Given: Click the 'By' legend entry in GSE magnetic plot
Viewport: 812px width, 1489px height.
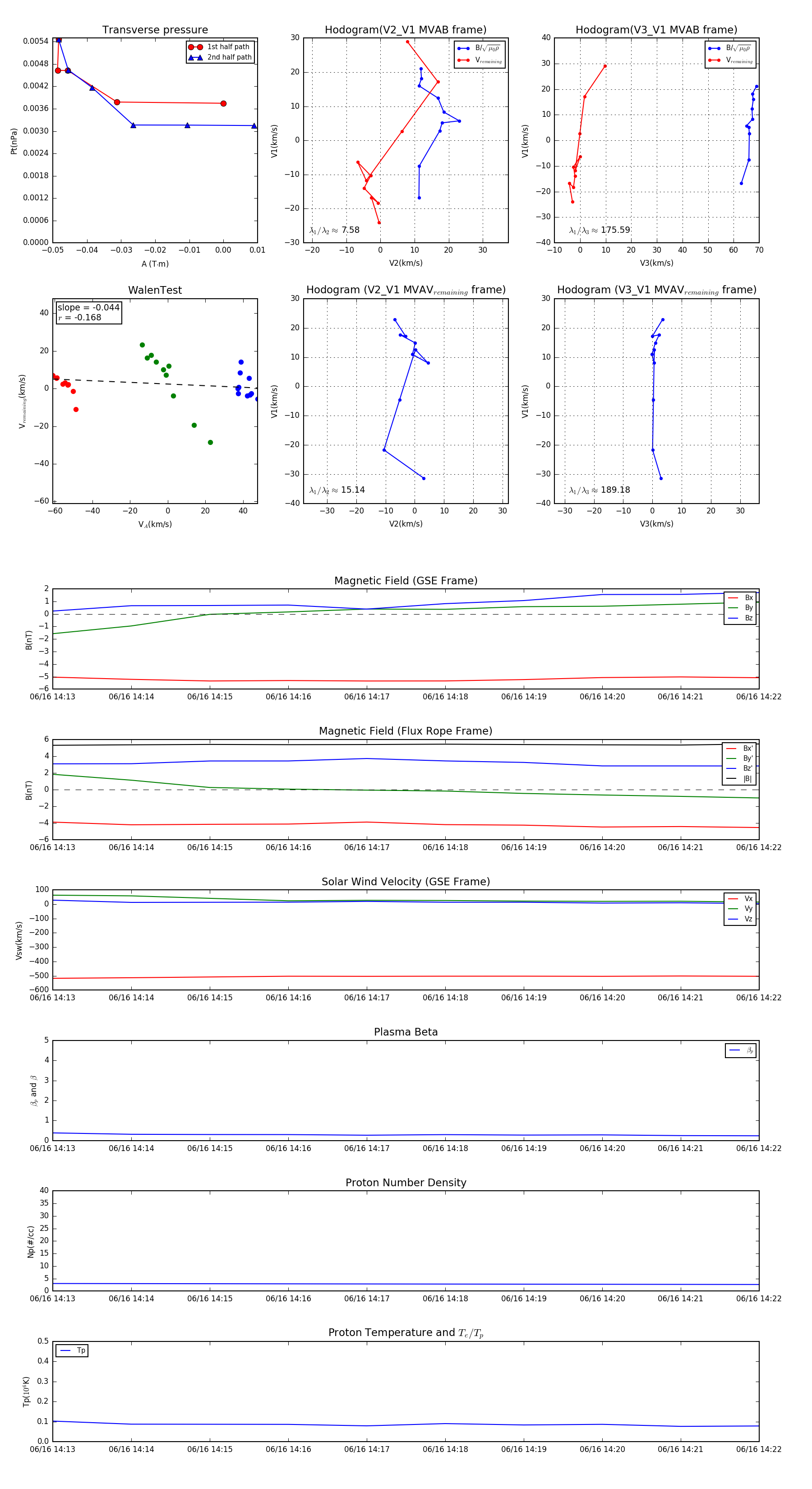Looking at the screenshot, I should tap(740, 607).
